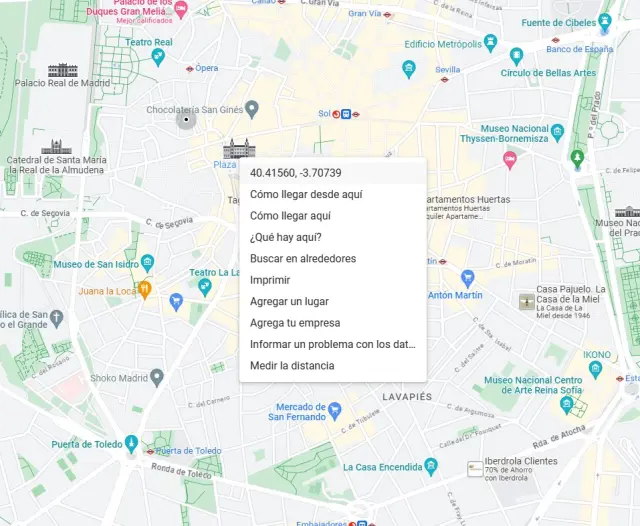This screenshot has width=640, height=526.
Task: Select the Mercado de San Fernando shopping pin
Action: click(335, 411)
